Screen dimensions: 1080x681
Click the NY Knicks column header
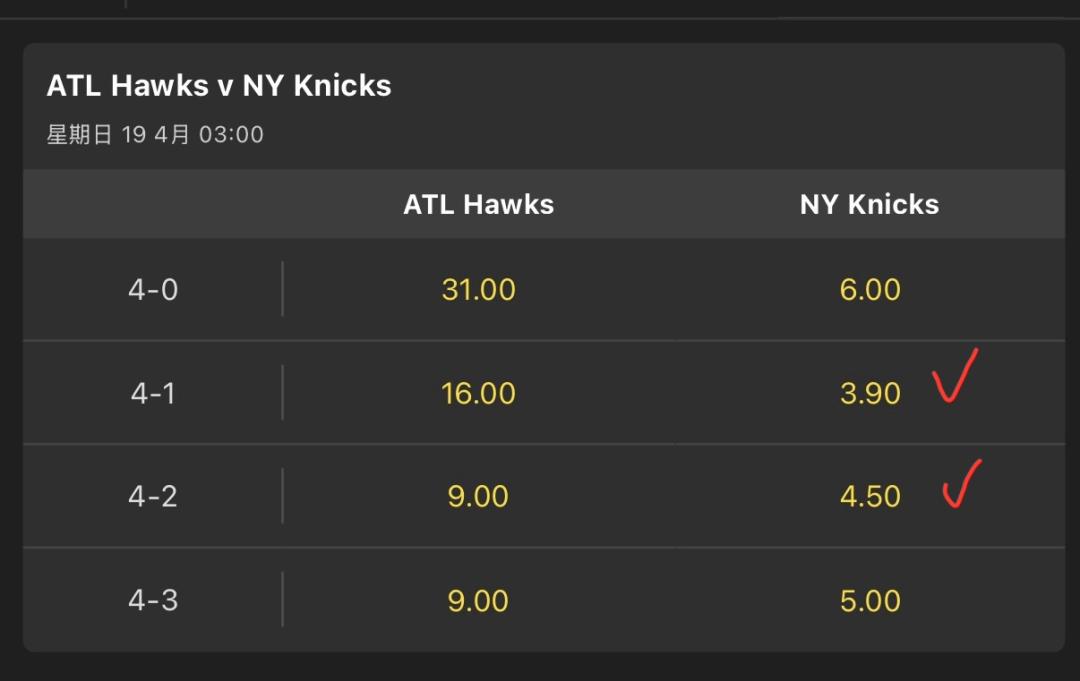pyautogui.click(x=869, y=205)
